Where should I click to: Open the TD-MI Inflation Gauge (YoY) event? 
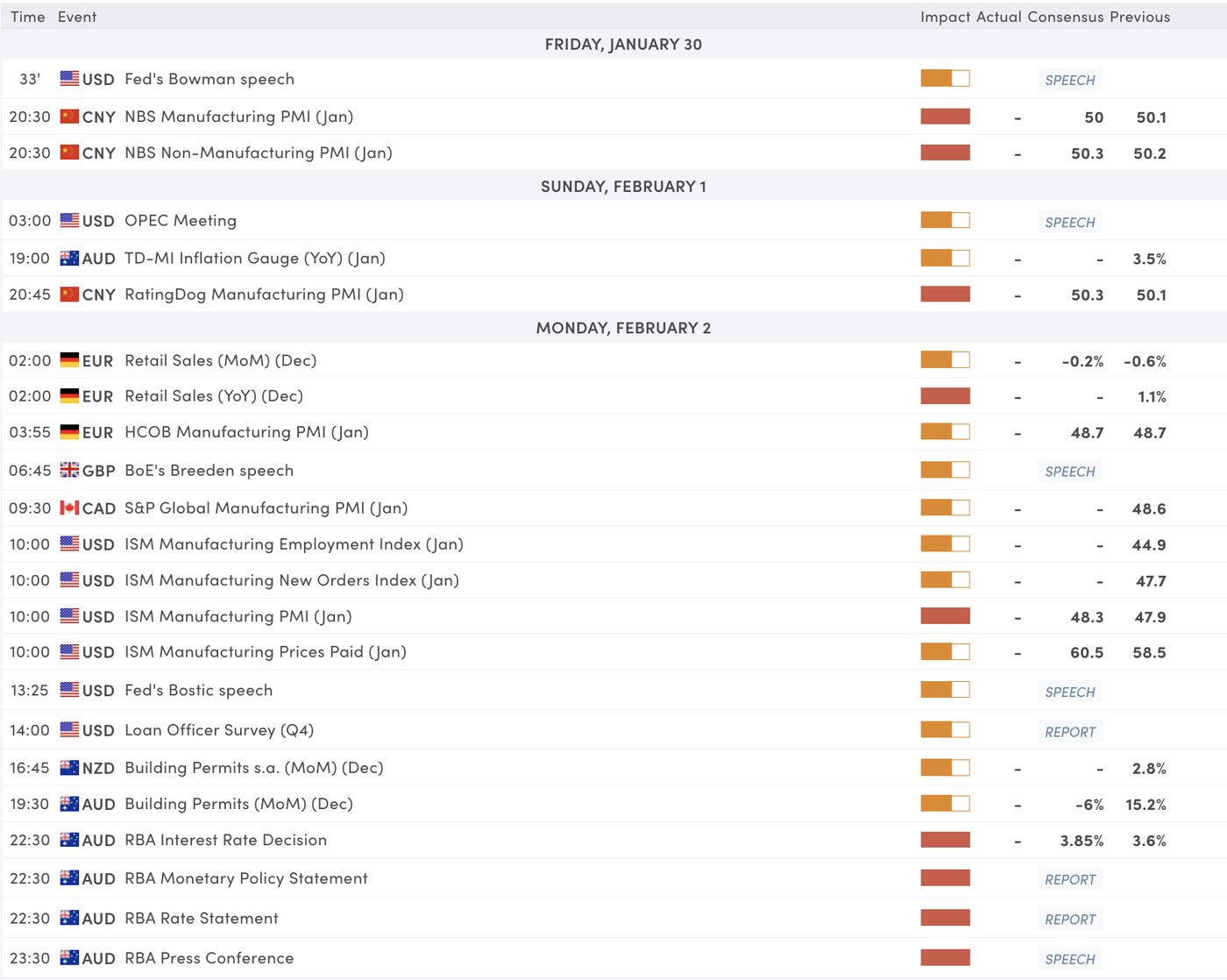click(255, 259)
